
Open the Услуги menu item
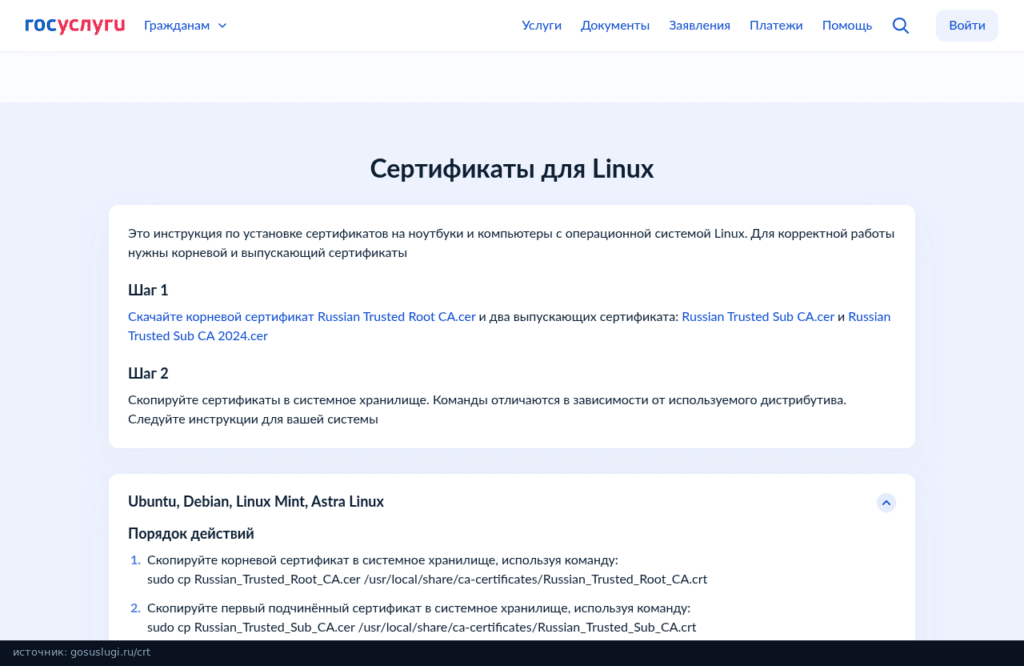[541, 25]
